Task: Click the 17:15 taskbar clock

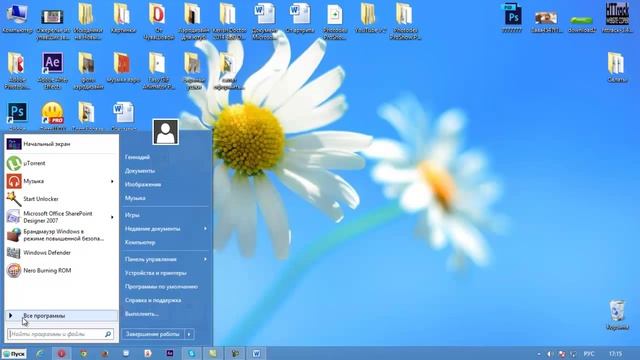Action: tap(616, 354)
